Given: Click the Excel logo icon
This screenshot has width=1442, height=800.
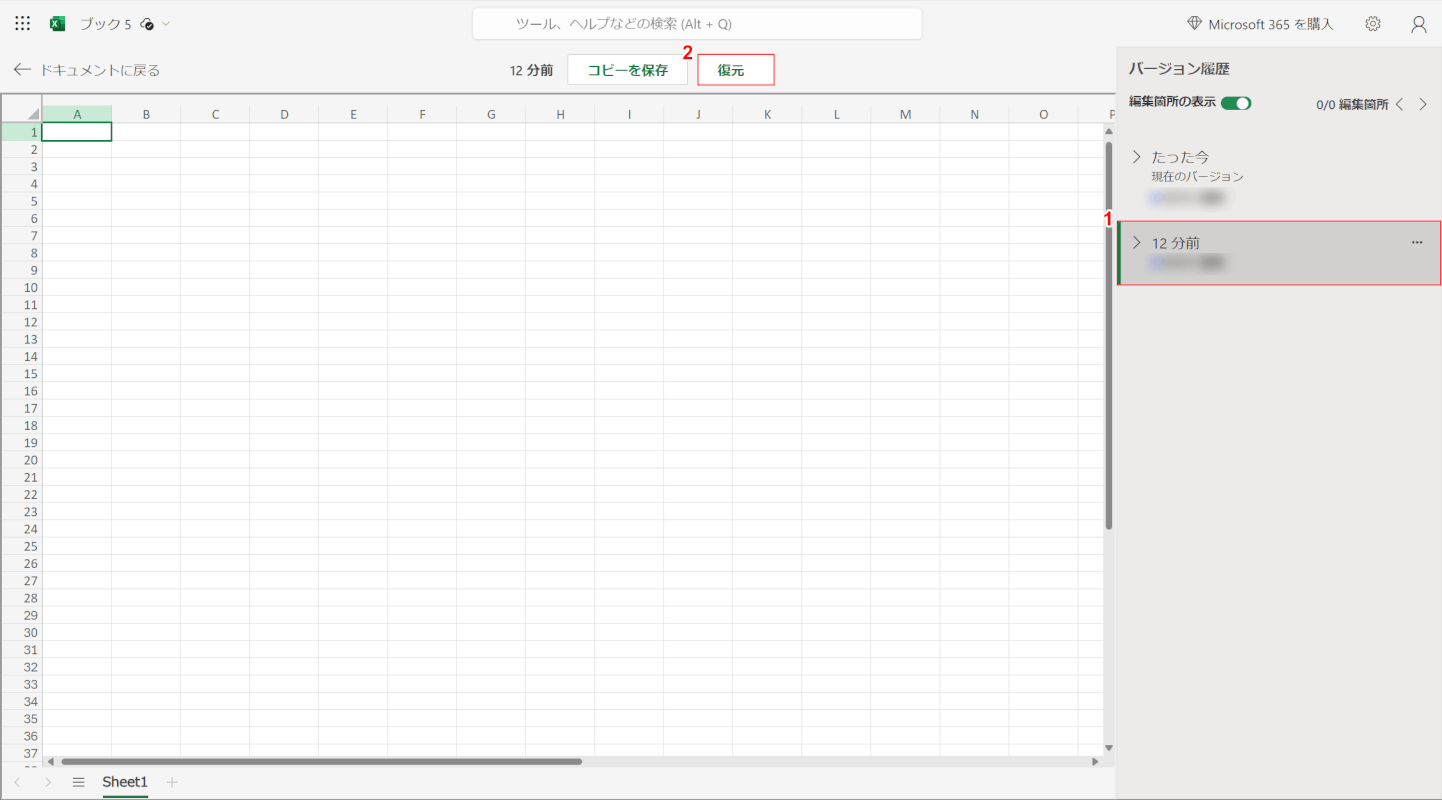Looking at the screenshot, I should pos(58,24).
